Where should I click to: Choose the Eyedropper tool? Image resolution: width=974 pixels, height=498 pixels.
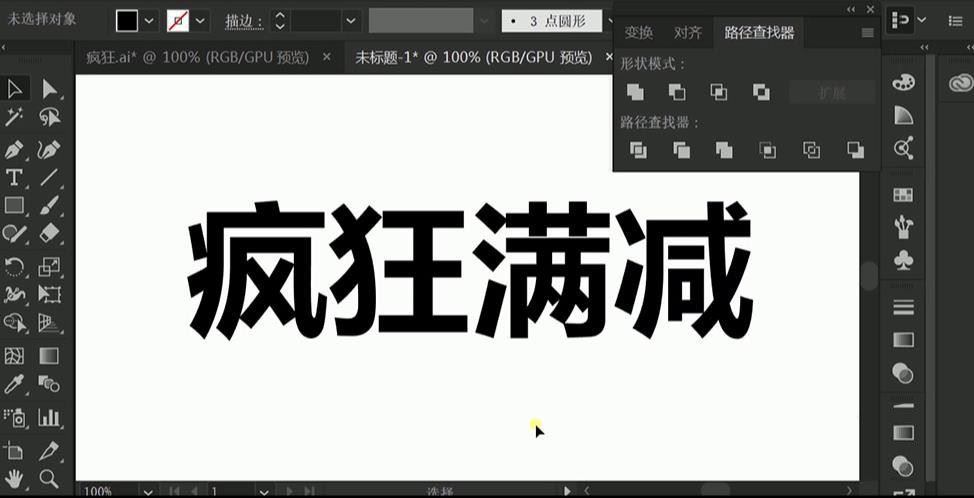14,384
